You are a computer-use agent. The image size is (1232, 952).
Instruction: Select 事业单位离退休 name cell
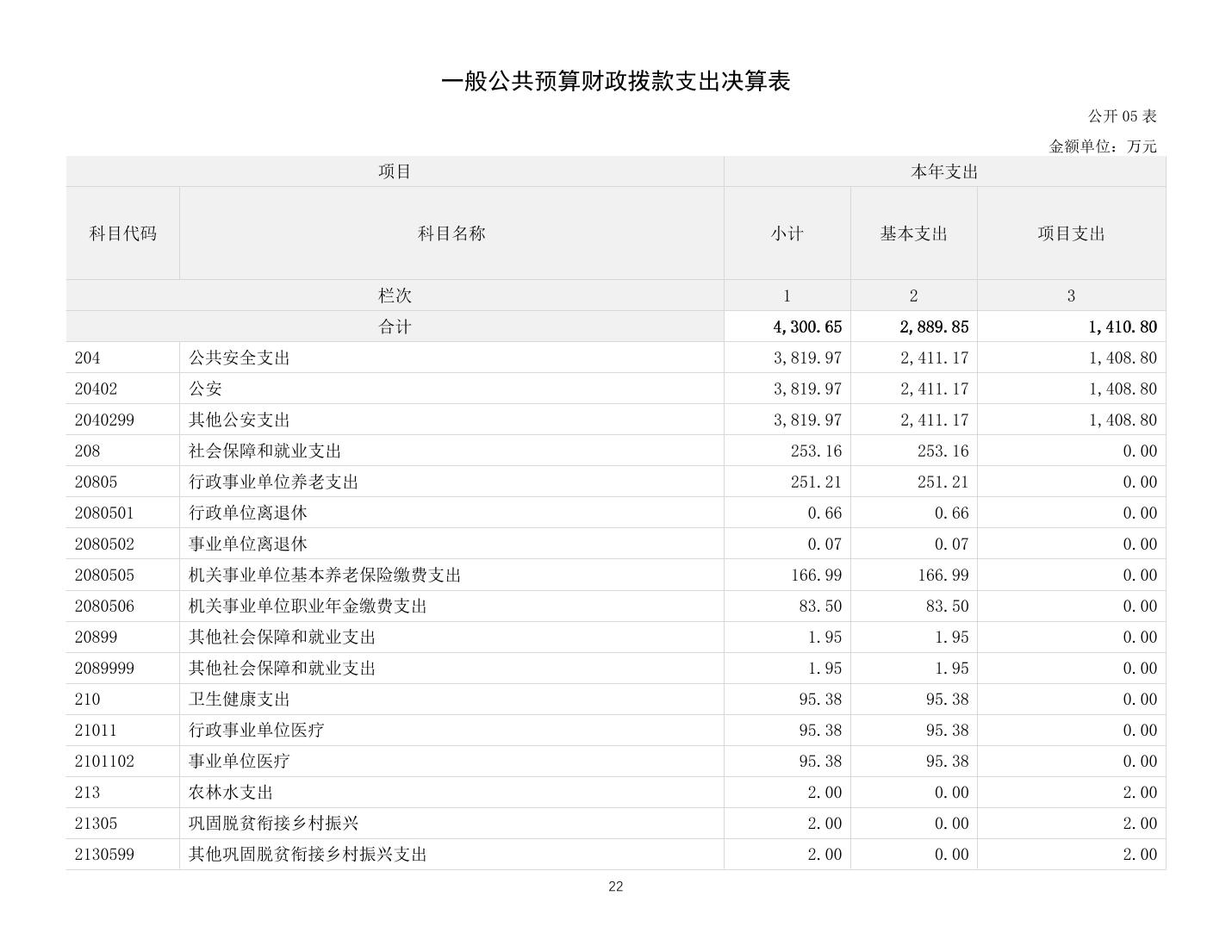point(451,544)
